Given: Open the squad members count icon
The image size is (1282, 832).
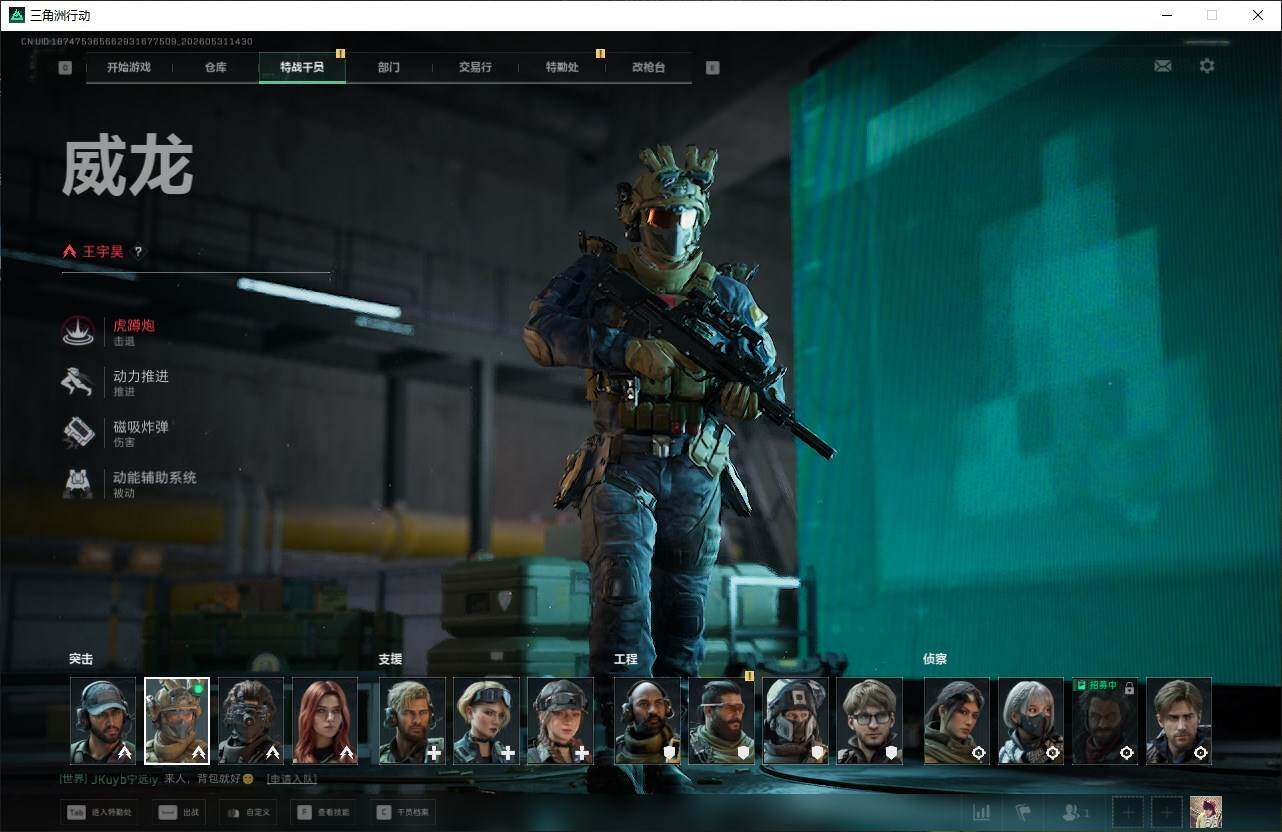Looking at the screenshot, I should (1076, 813).
